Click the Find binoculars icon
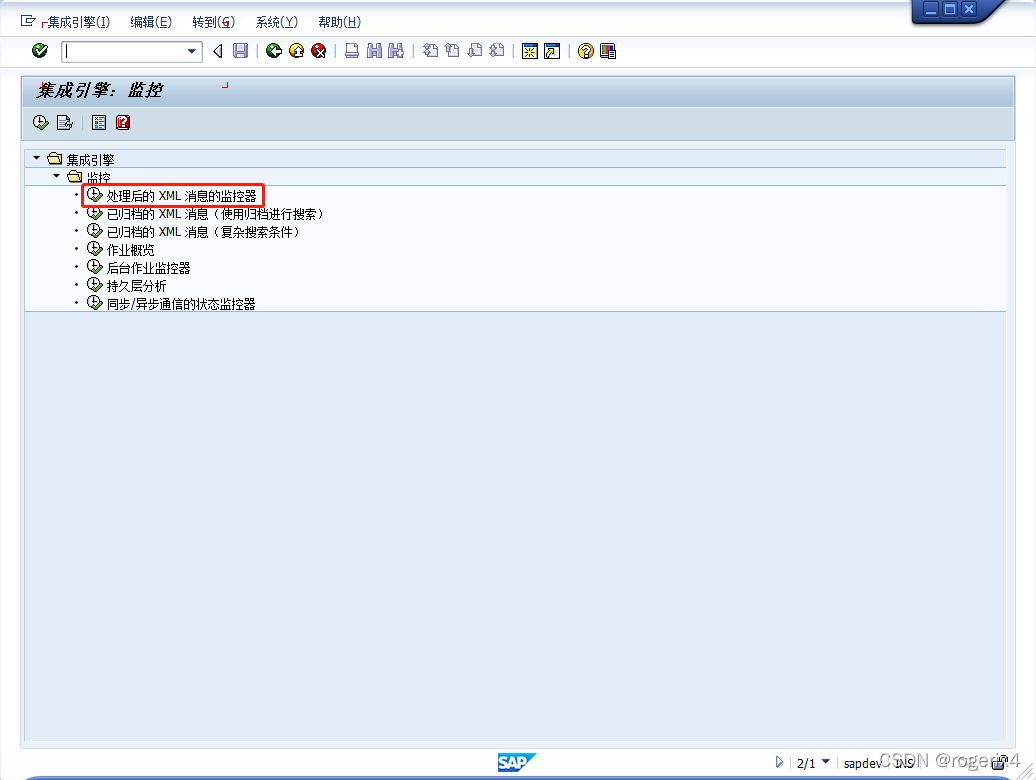Viewport: 1036px width, 780px height. [374, 51]
